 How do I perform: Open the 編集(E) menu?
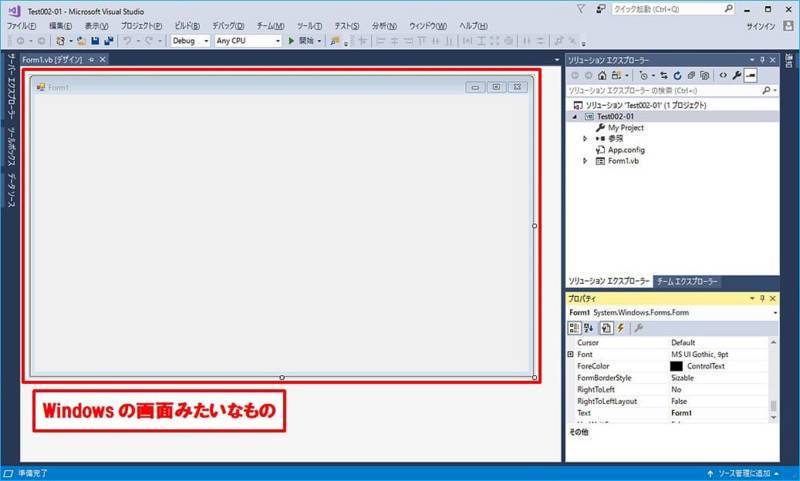click(60, 26)
